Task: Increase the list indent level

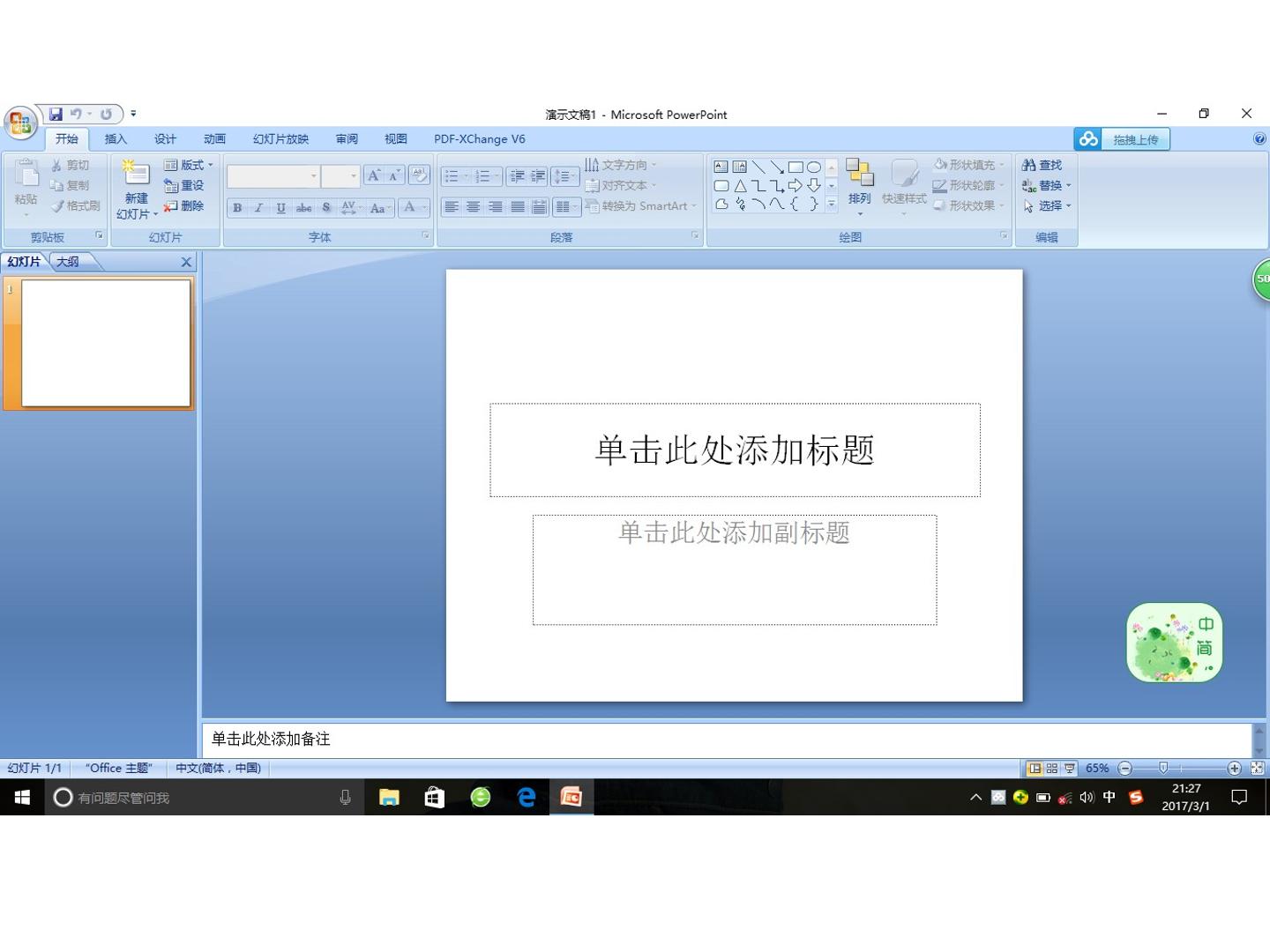Action: click(537, 176)
